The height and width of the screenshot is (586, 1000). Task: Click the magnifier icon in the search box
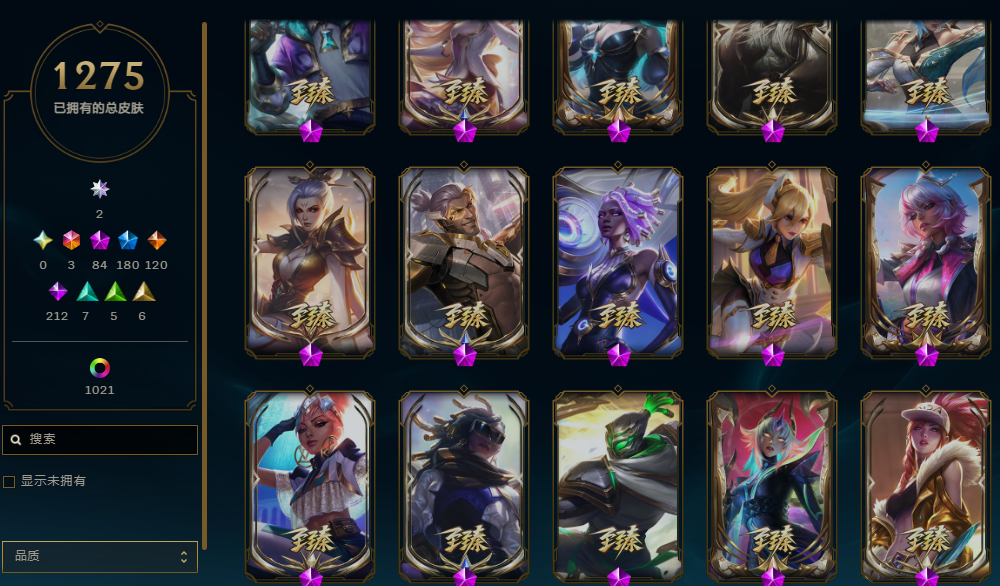pyautogui.click(x=17, y=439)
